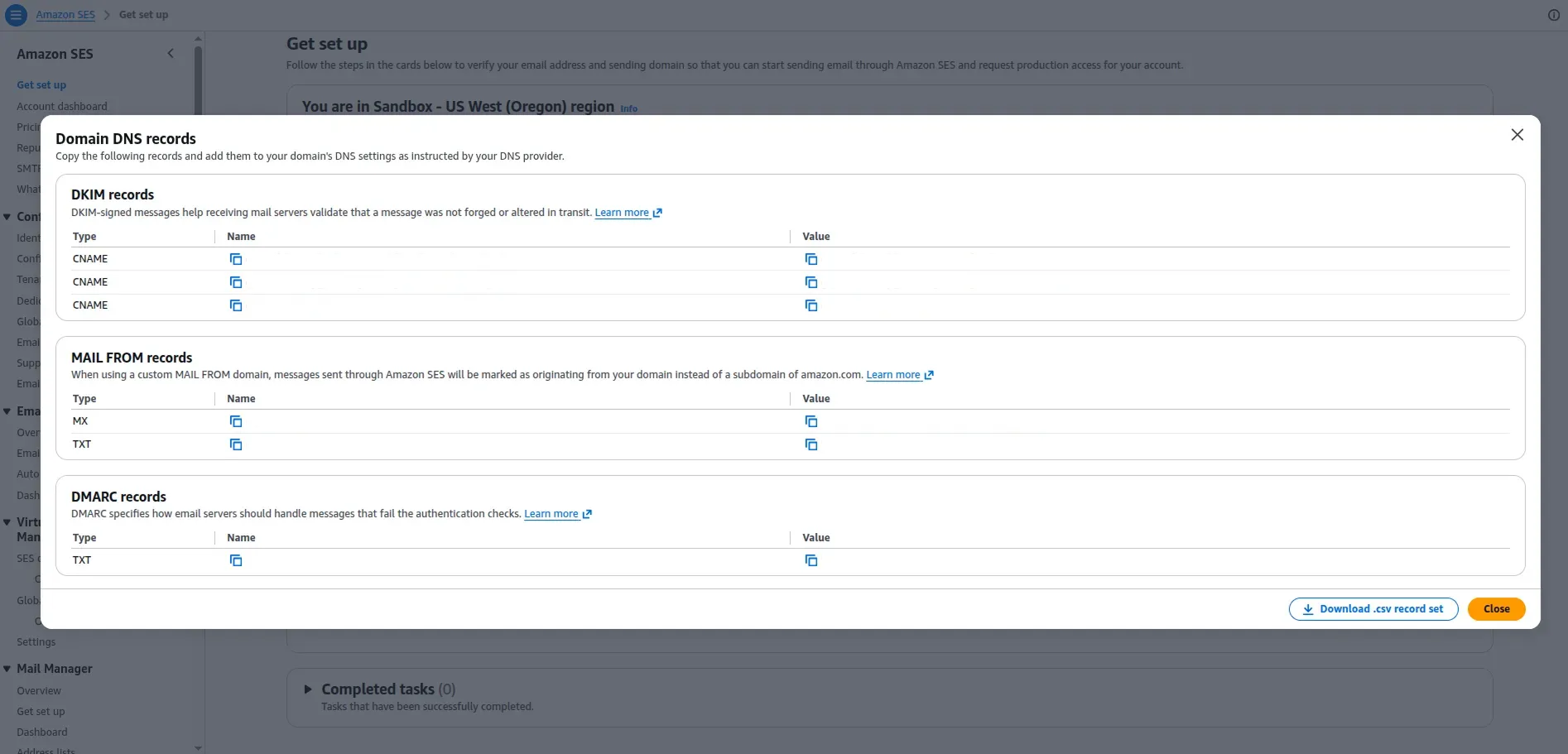Click the DKIM Value column header

(815, 237)
